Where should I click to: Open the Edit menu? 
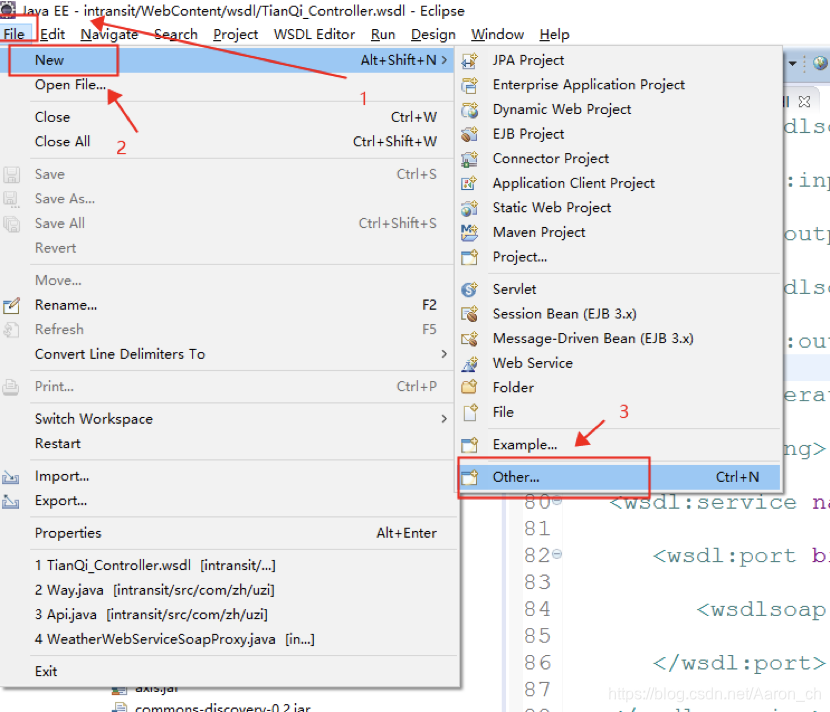click(x=52, y=34)
